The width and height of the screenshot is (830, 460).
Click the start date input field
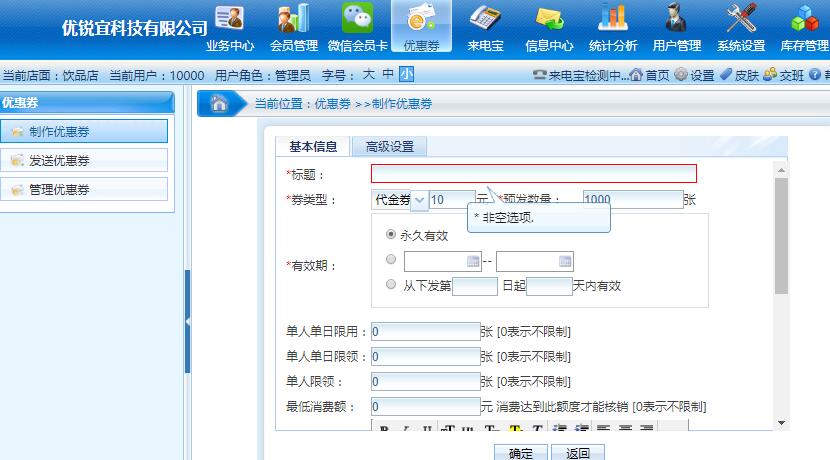(443, 261)
